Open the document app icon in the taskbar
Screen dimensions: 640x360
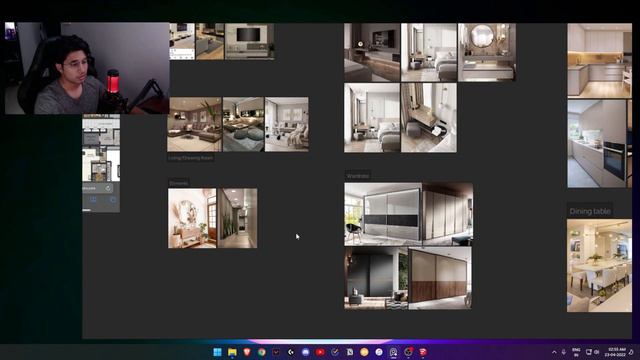[350, 352]
